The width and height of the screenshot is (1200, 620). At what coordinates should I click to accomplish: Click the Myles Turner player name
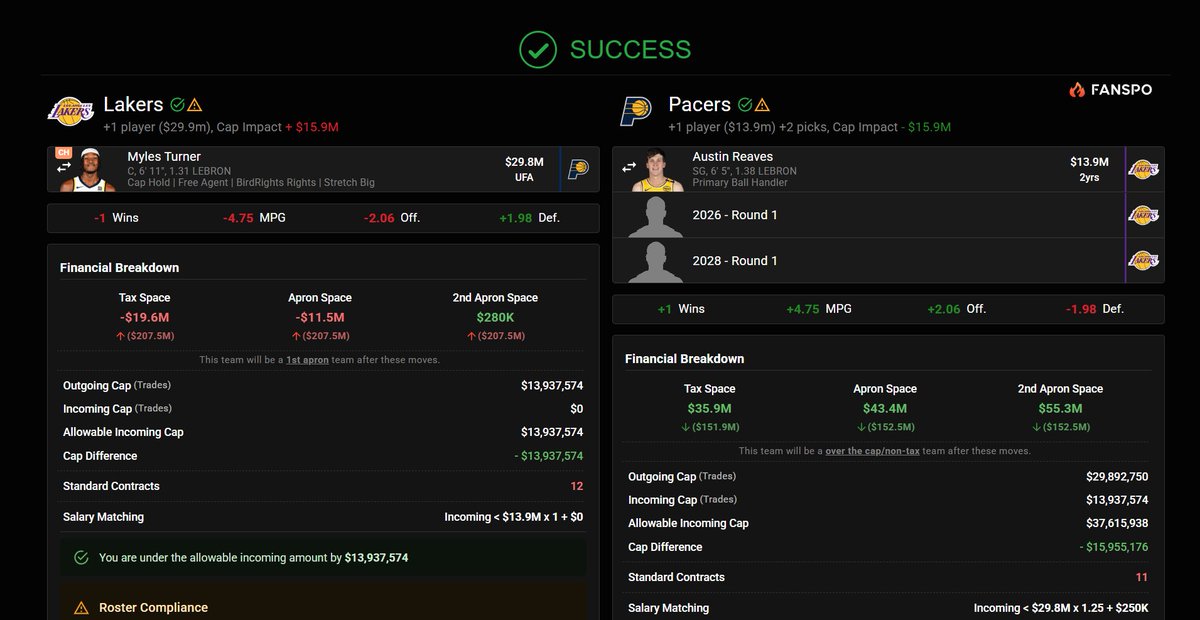click(x=164, y=156)
